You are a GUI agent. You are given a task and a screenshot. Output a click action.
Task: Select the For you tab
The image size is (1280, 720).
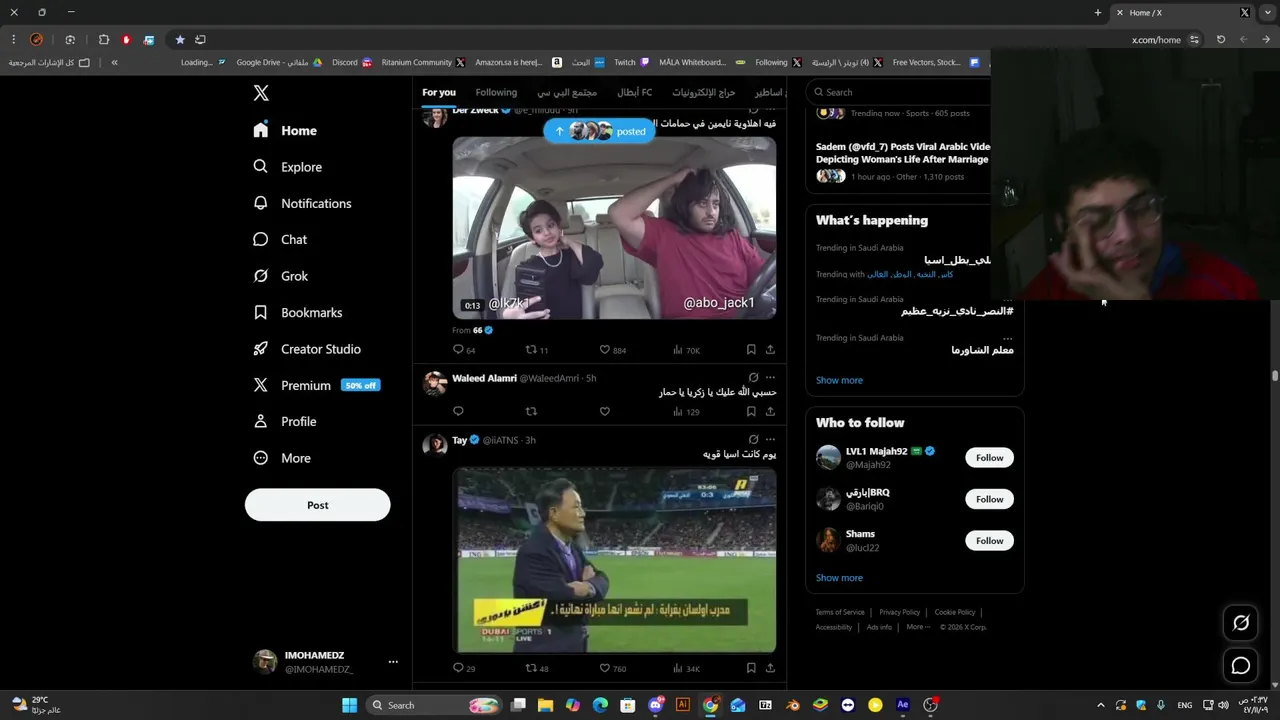[439, 92]
